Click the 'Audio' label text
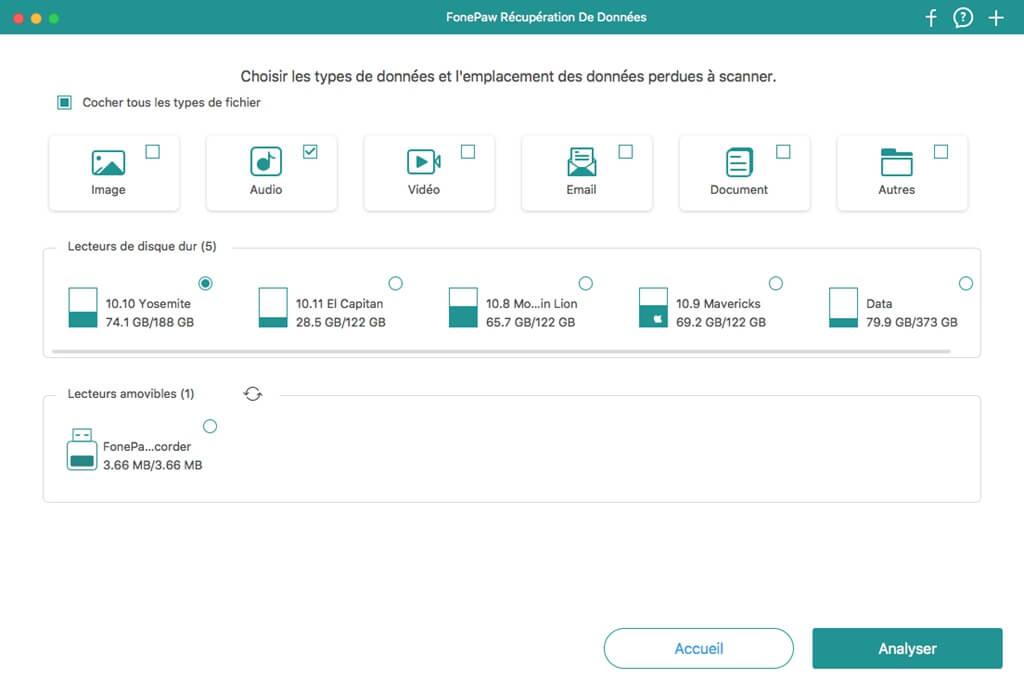 click(266, 189)
